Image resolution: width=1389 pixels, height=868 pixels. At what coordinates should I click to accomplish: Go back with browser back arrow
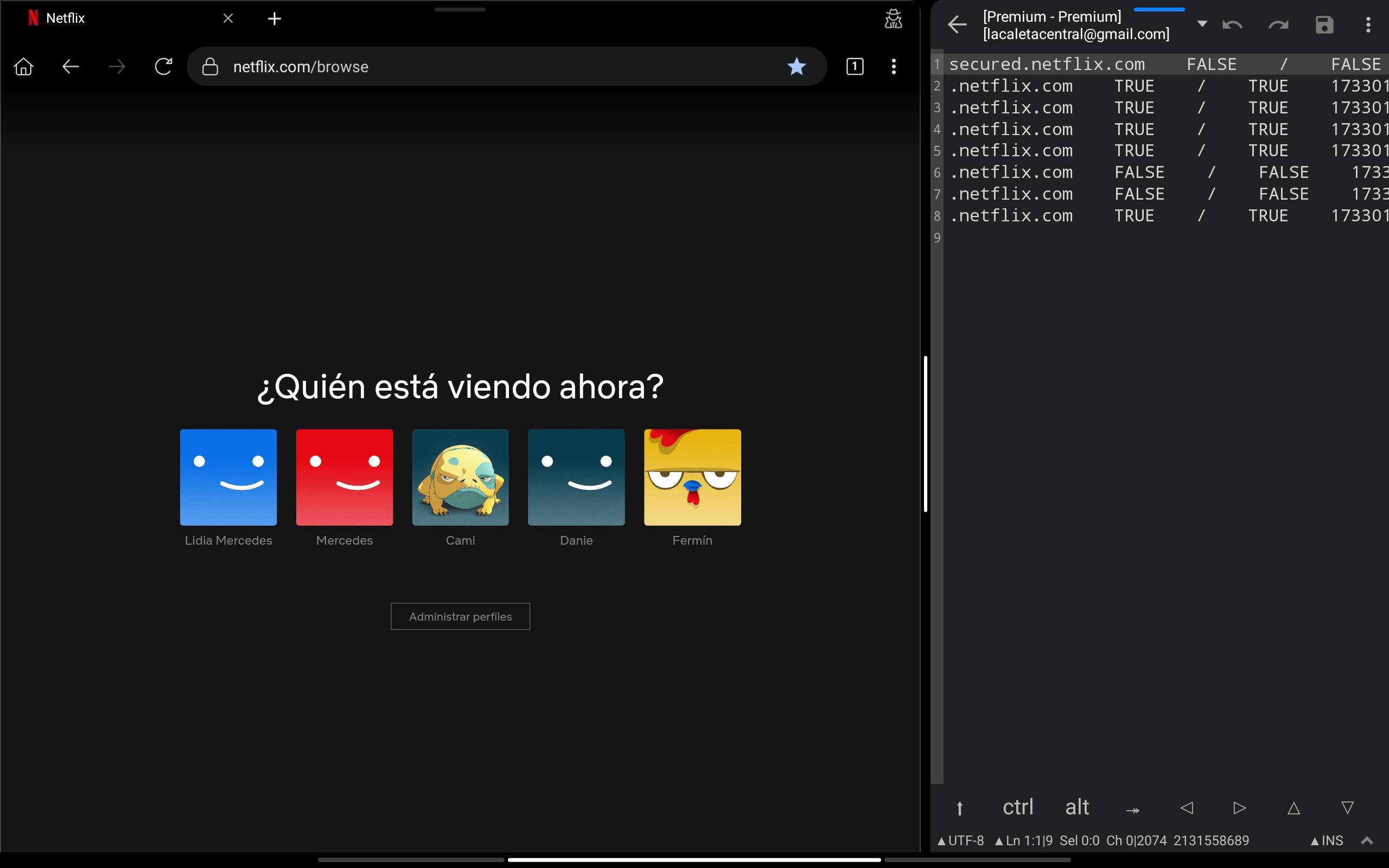pyautogui.click(x=70, y=67)
